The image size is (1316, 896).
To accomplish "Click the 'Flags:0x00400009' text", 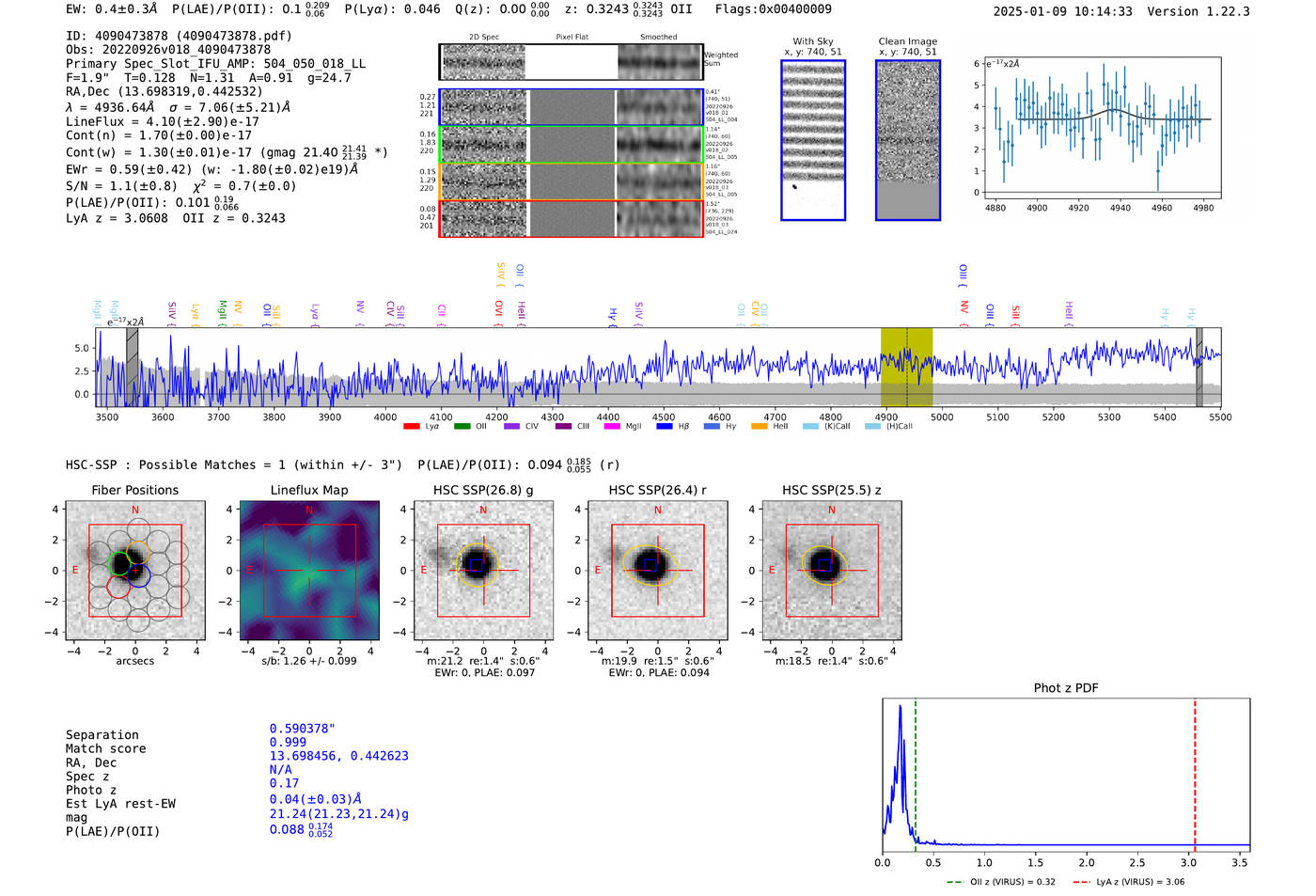I will 773,9.
